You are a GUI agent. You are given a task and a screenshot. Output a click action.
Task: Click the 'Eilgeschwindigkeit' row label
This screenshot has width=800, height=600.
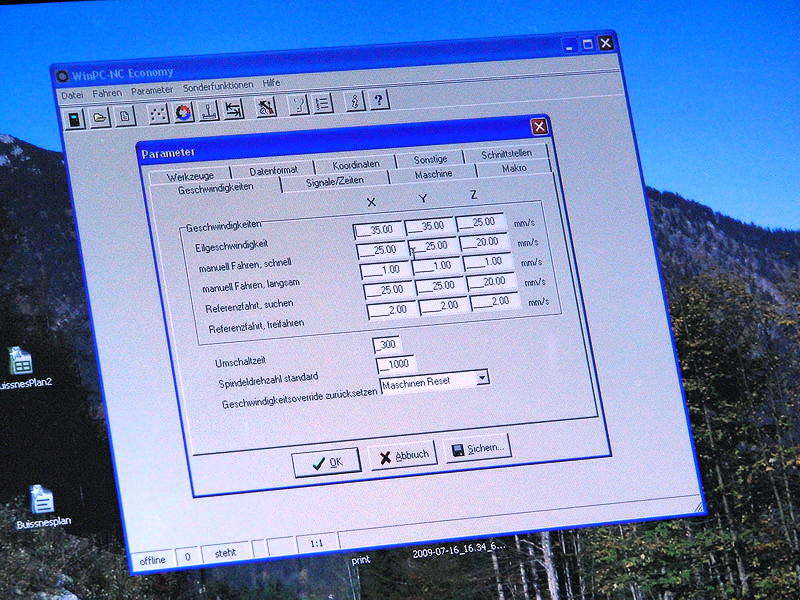231,246
